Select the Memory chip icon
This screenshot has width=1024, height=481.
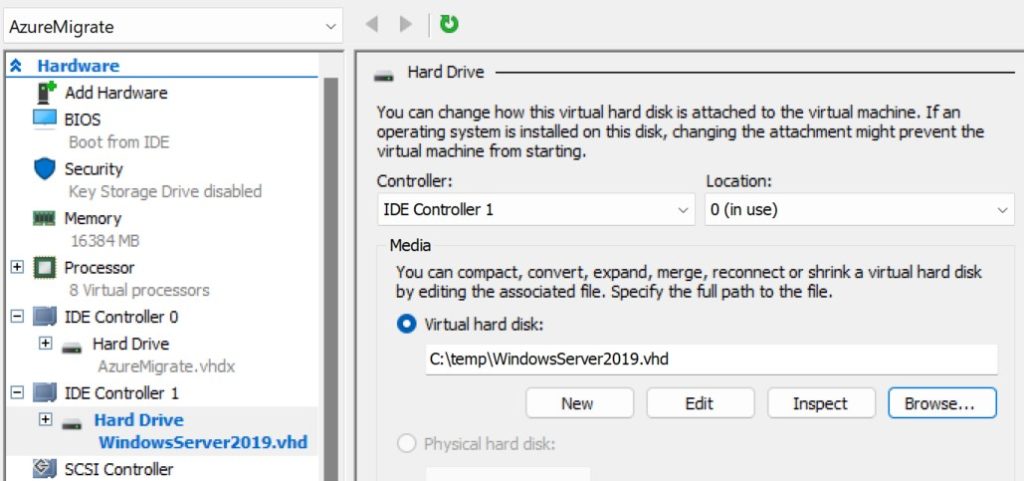45,218
